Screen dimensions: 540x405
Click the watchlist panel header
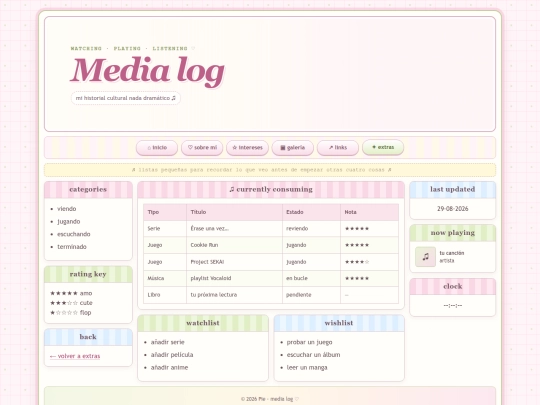point(203,323)
